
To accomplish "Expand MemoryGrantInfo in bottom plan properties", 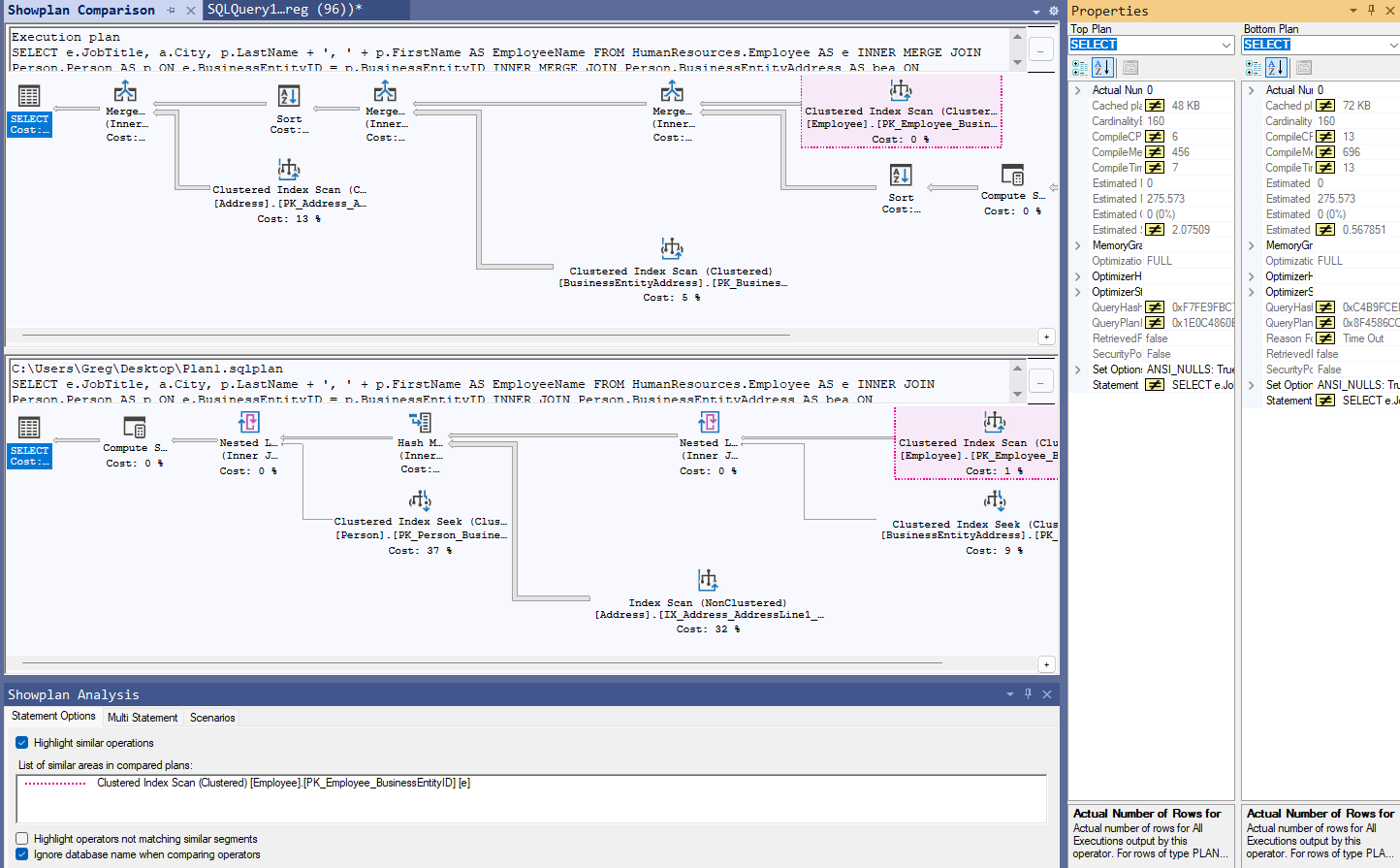I will coord(1252,245).
